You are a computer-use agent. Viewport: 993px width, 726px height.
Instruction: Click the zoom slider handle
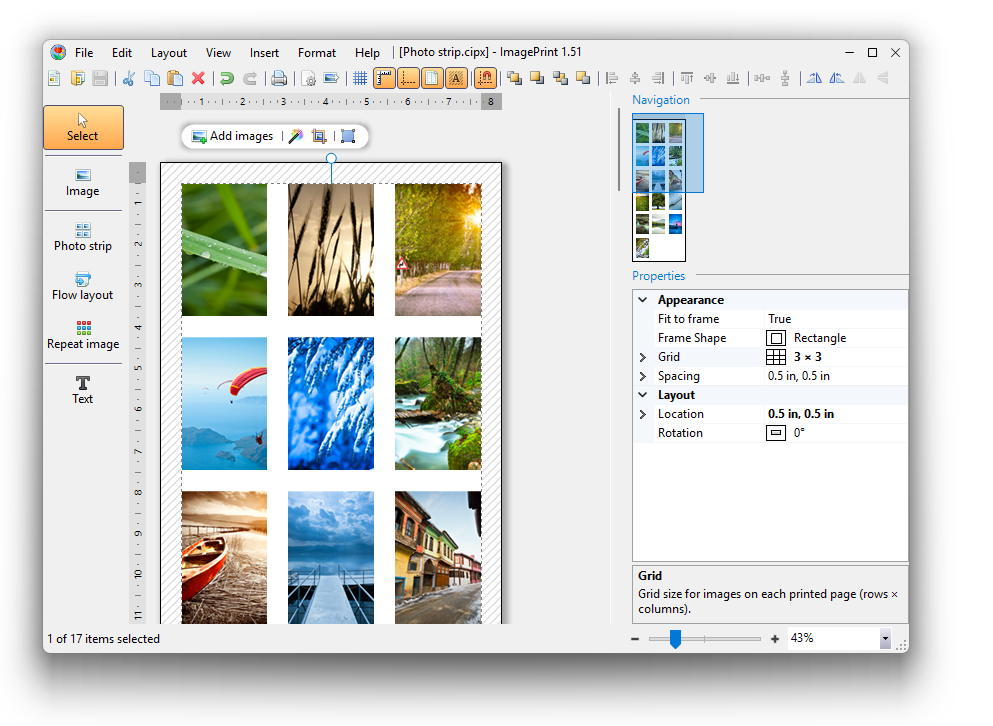click(x=675, y=639)
